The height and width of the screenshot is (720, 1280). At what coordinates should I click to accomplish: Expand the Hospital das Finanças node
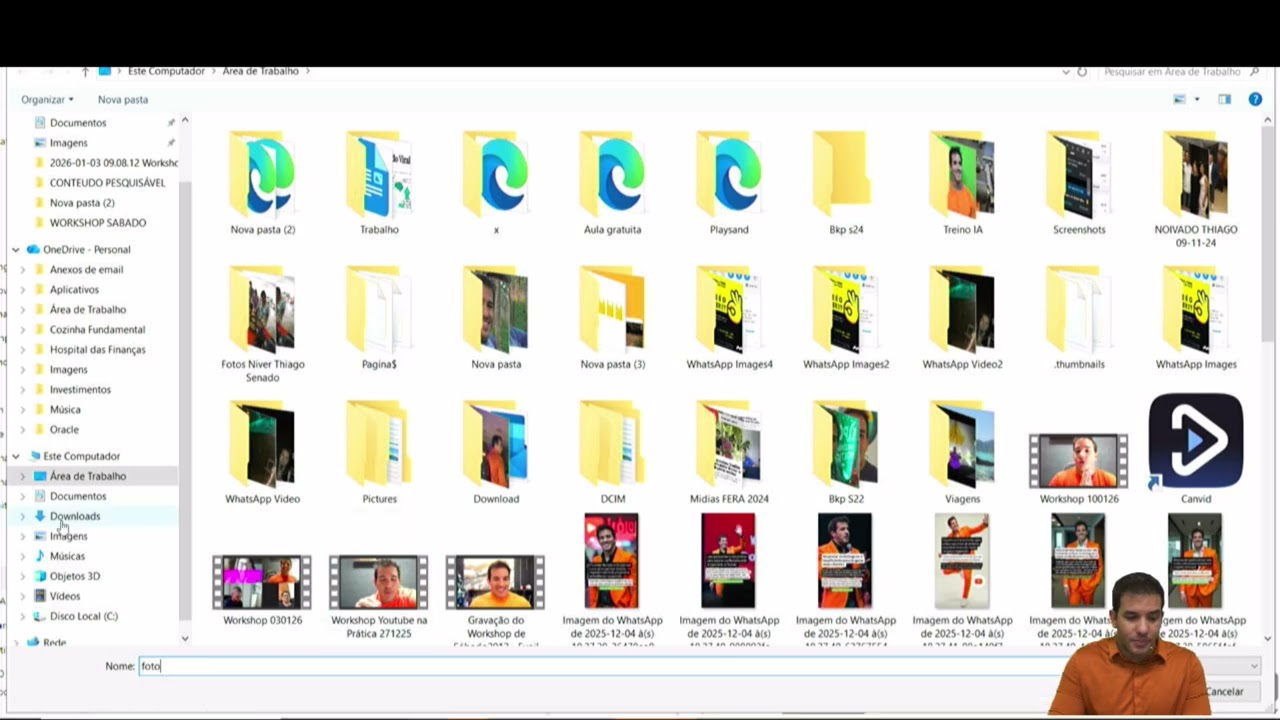pyautogui.click(x=24, y=349)
